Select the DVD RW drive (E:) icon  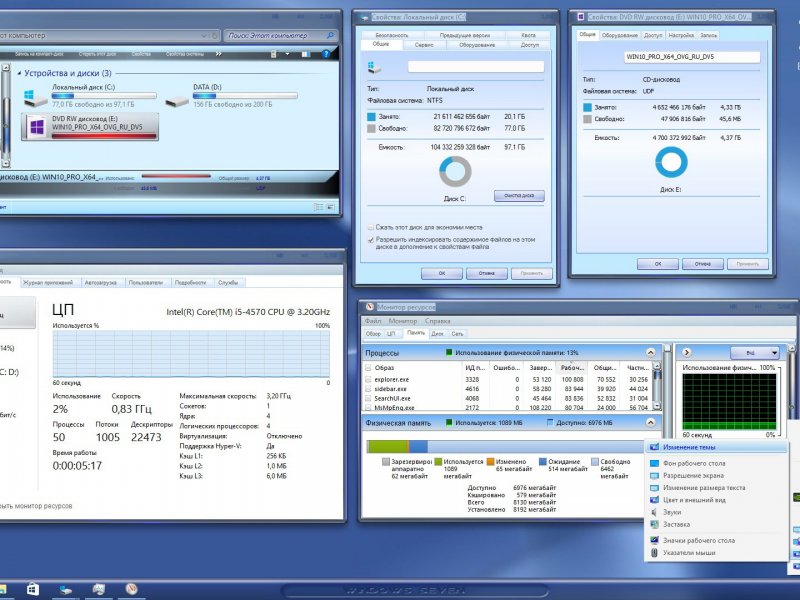37,127
